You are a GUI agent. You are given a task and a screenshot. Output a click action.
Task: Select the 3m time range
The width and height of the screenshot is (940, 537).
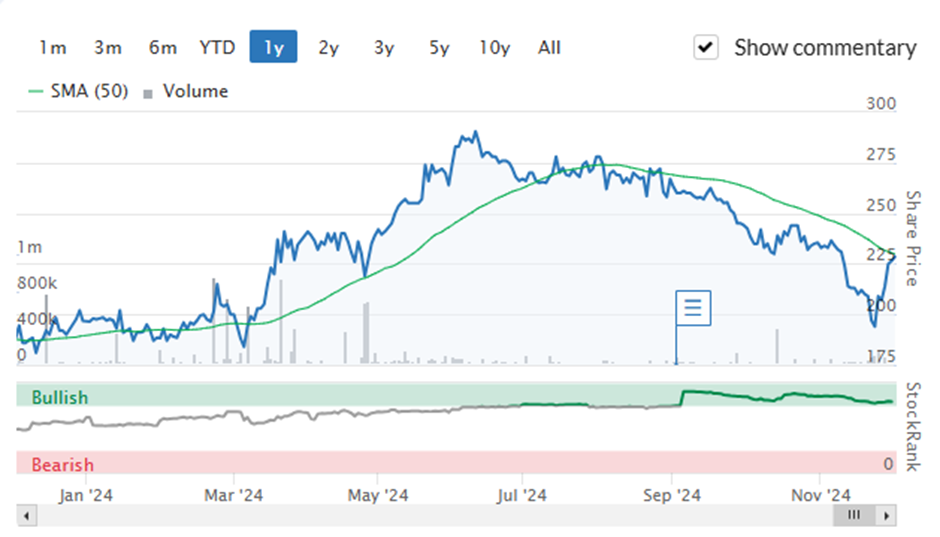point(108,47)
